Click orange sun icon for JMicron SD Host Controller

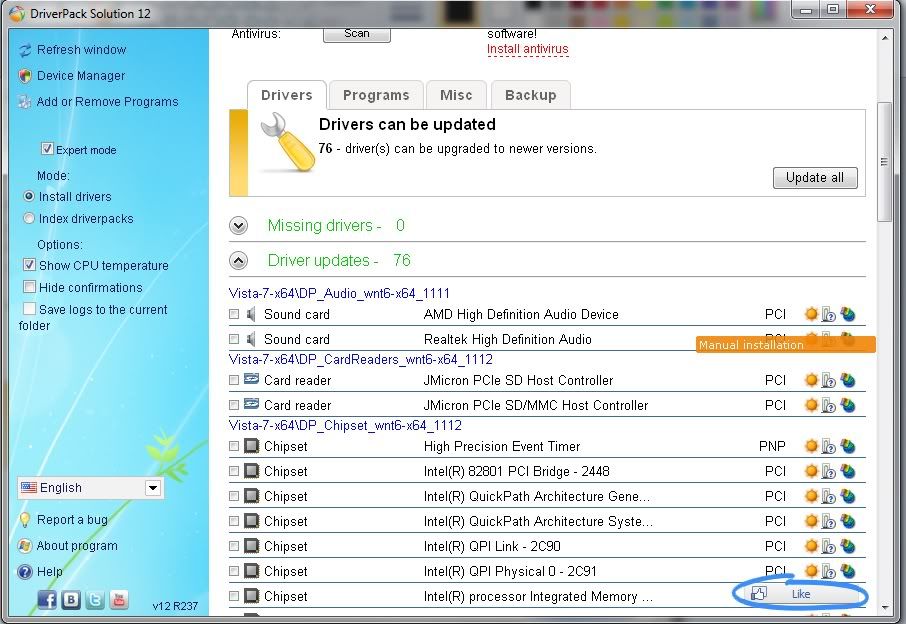point(811,380)
